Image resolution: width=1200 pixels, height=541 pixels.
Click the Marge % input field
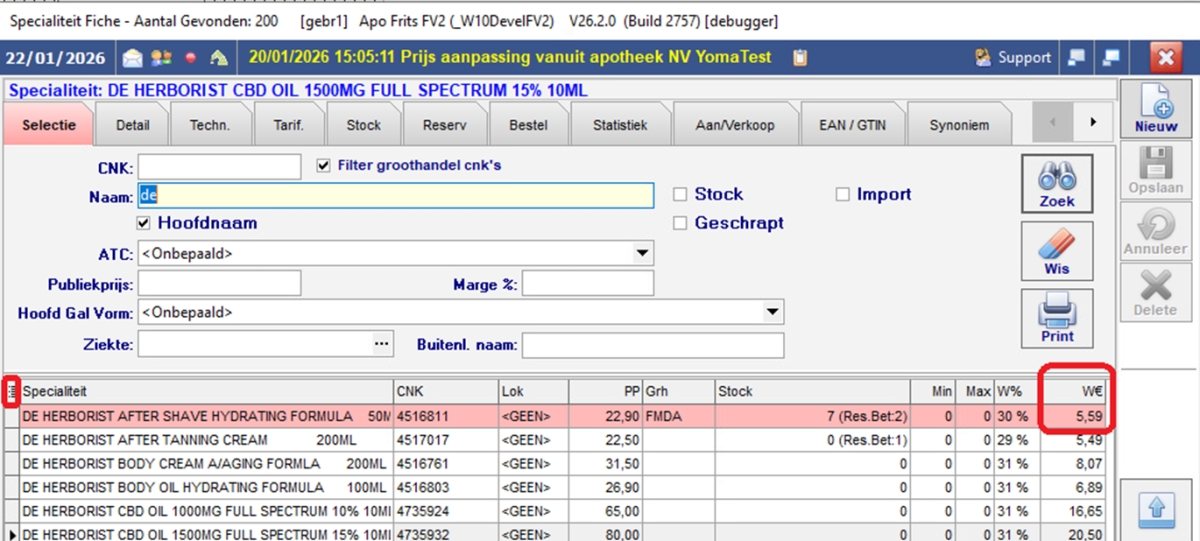click(x=588, y=283)
